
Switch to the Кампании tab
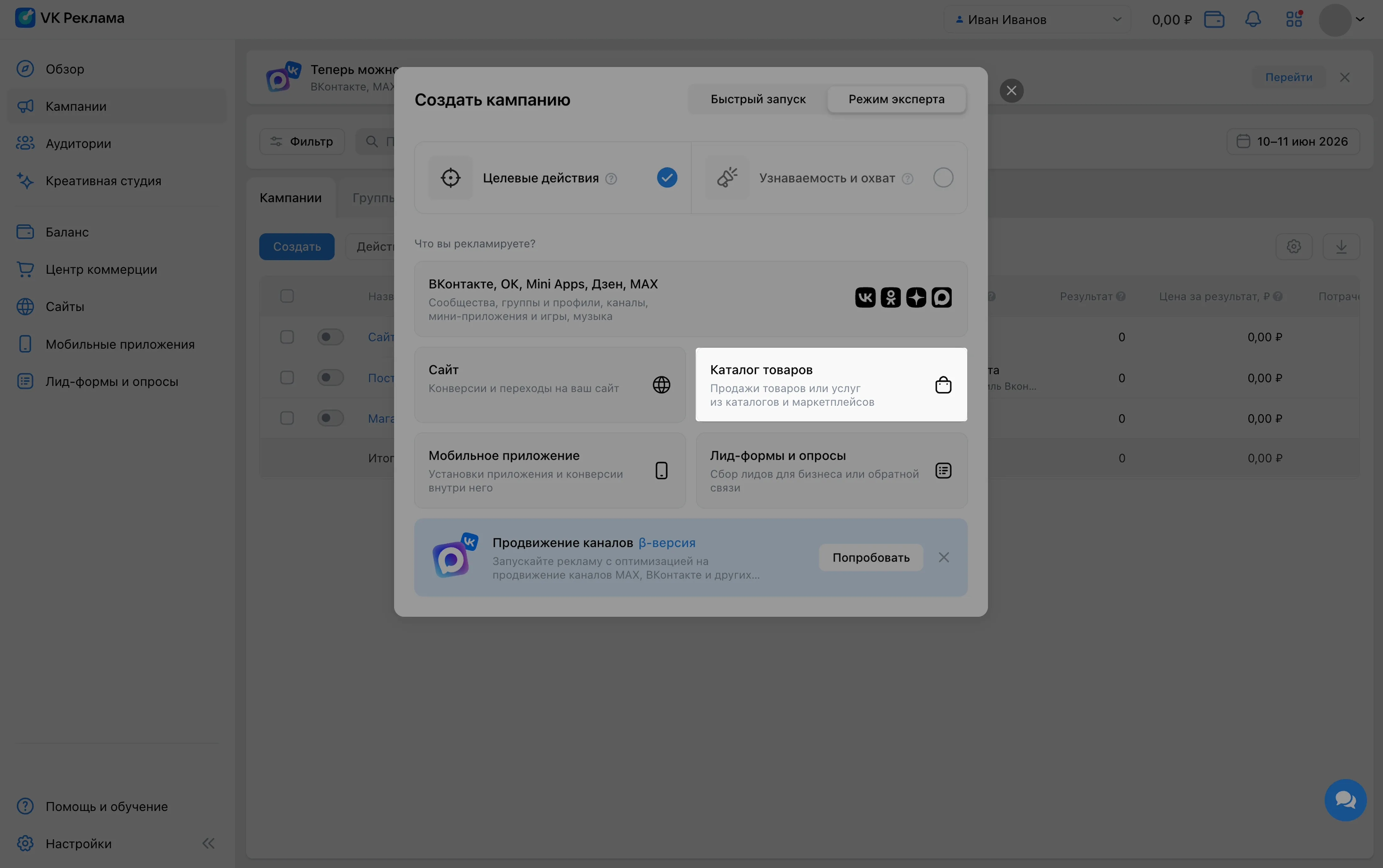290,198
